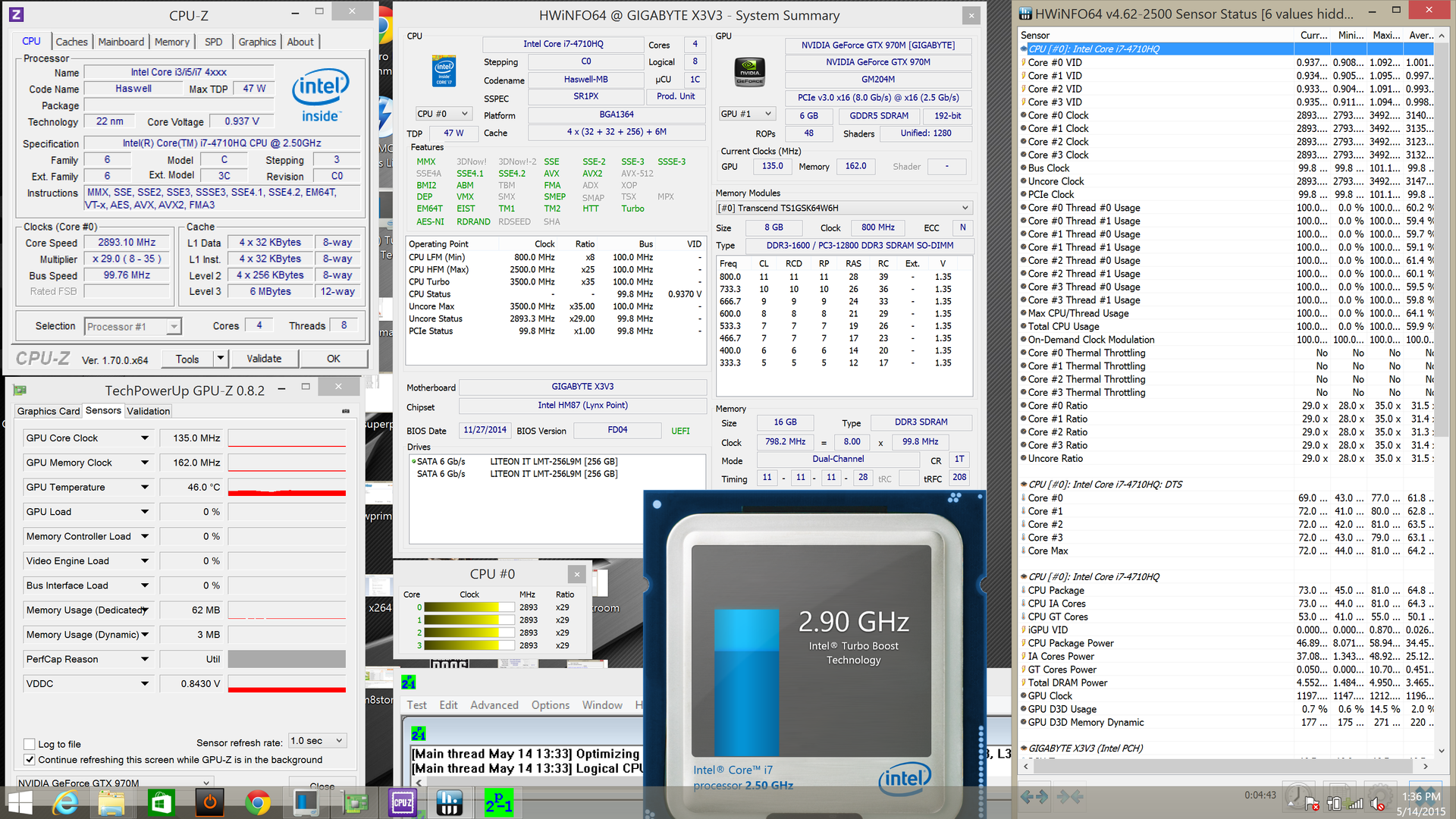
Task: Open Internet Explorer from the taskbar
Action: [x=66, y=802]
